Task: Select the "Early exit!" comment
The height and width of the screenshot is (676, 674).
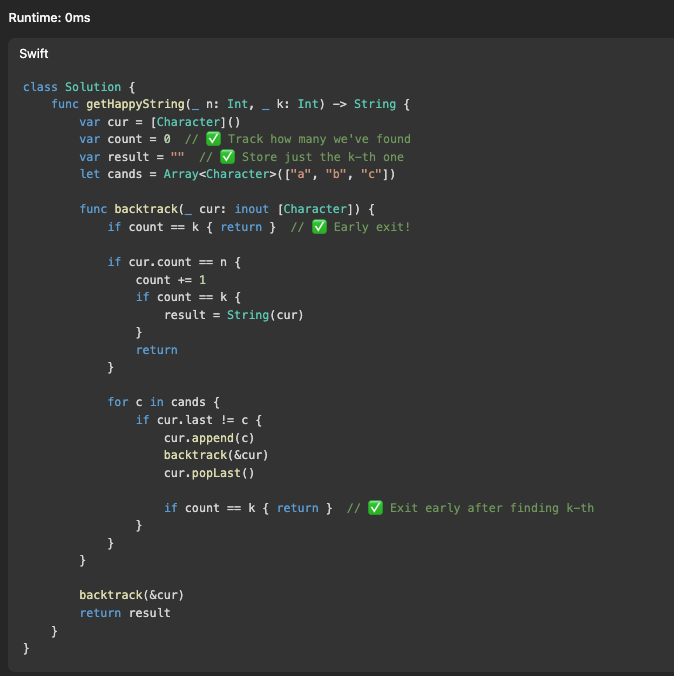Action: coord(372,227)
